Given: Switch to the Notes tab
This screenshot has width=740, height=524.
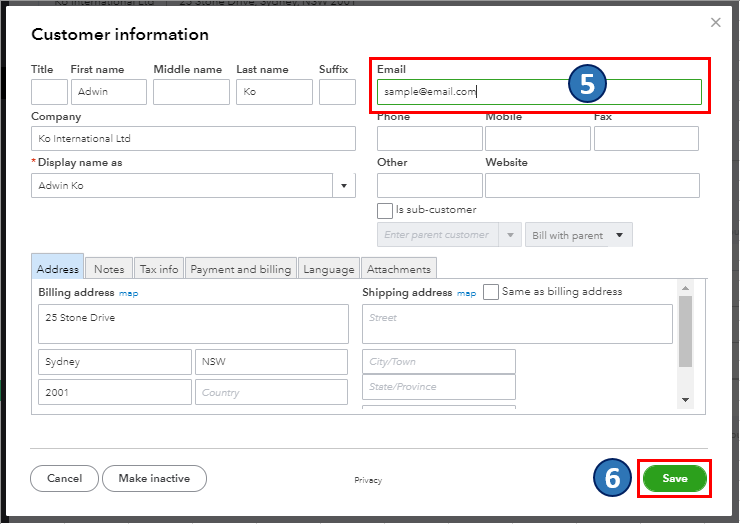Looking at the screenshot, I should click(109, 269).
